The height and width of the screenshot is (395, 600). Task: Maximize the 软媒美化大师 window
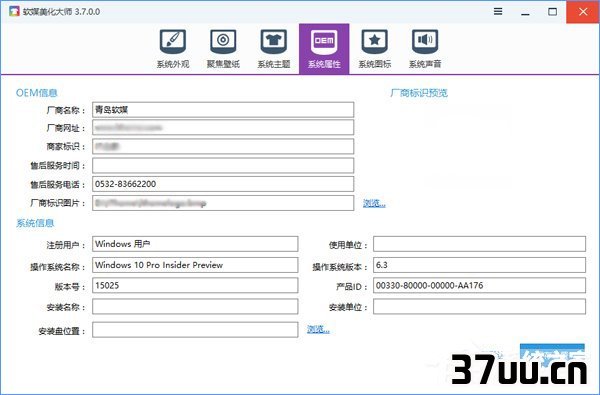tap(553, 12)
